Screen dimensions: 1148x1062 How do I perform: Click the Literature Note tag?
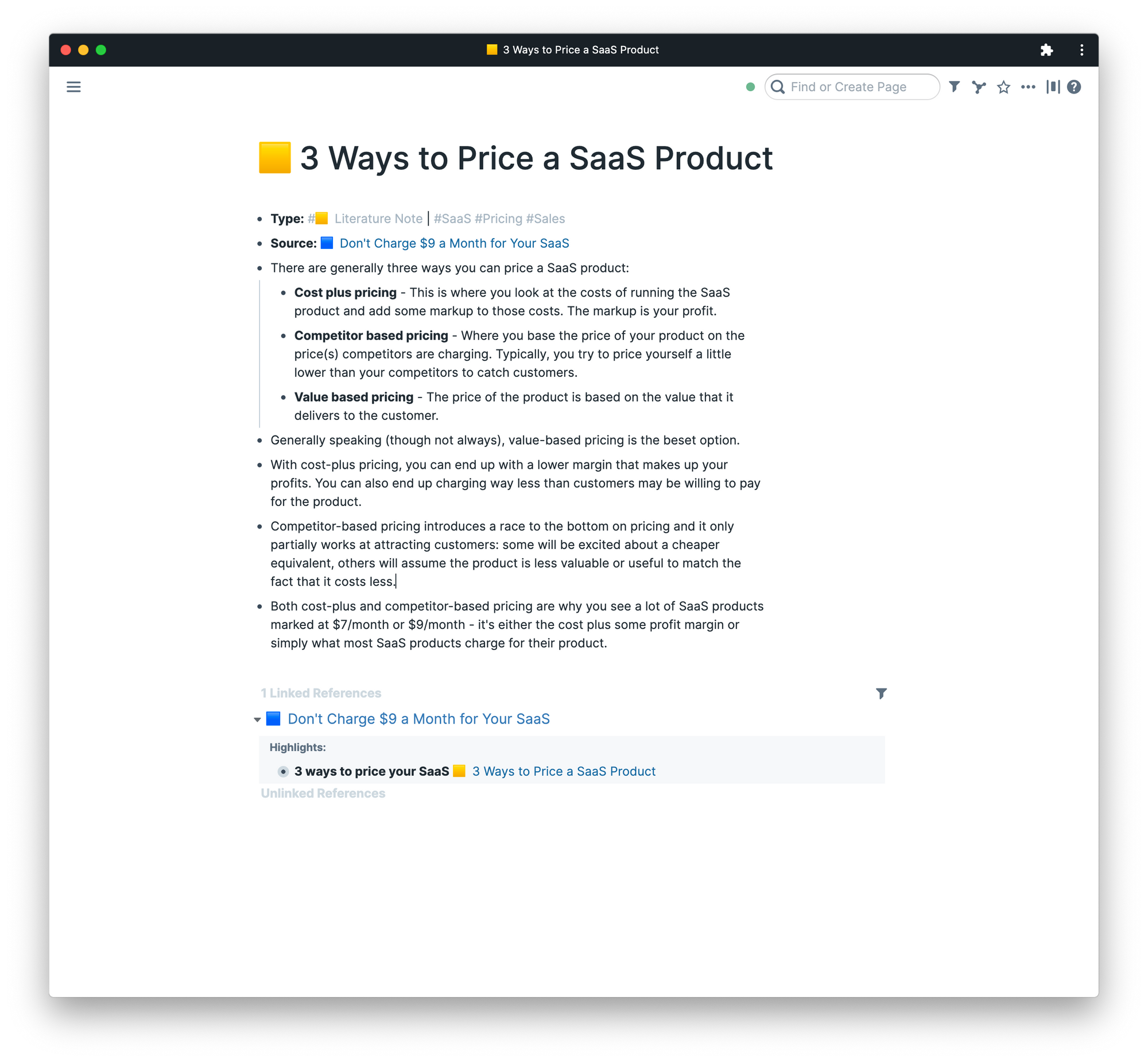[378, 219]
